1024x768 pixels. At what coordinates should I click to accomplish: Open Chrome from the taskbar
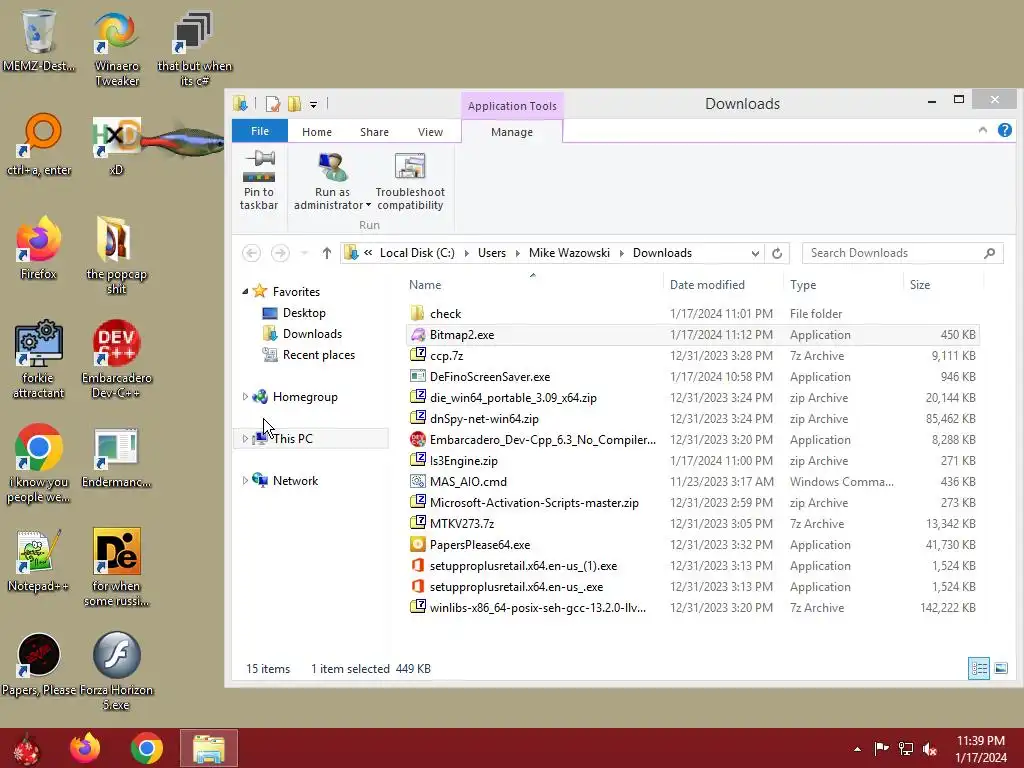point(146,748)
